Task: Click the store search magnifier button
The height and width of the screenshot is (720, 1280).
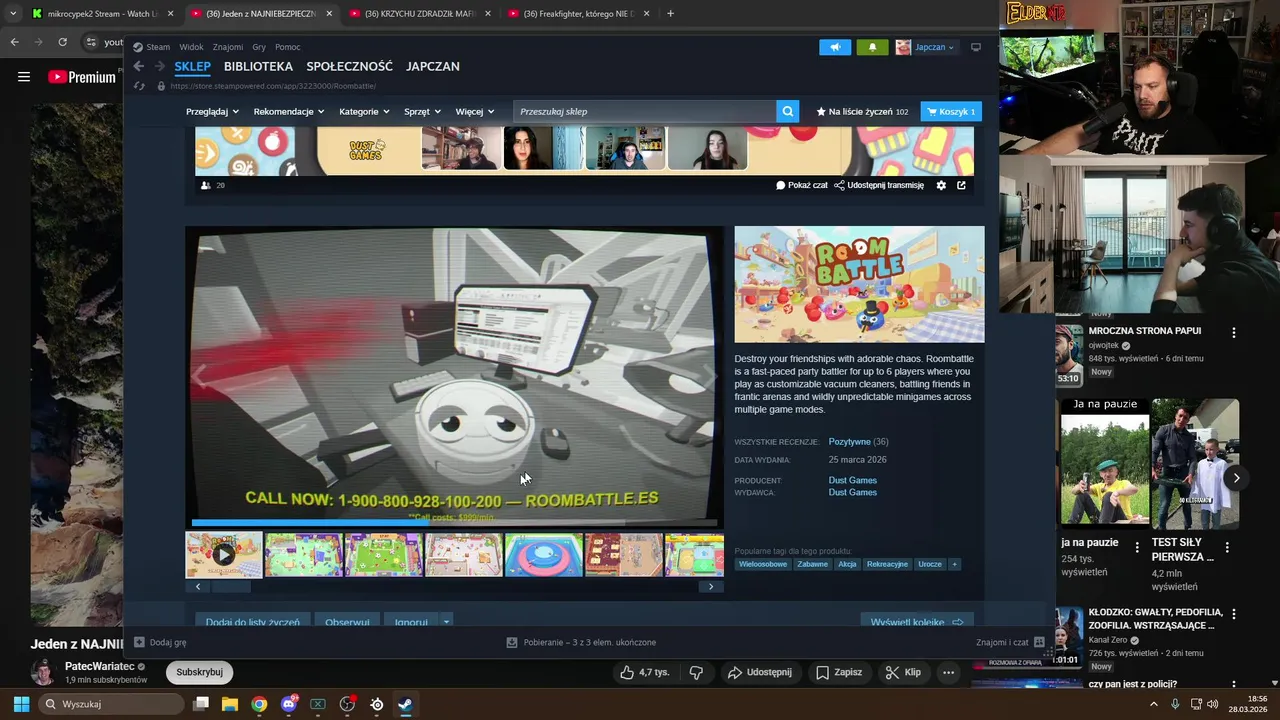Action: coord(788,111)
